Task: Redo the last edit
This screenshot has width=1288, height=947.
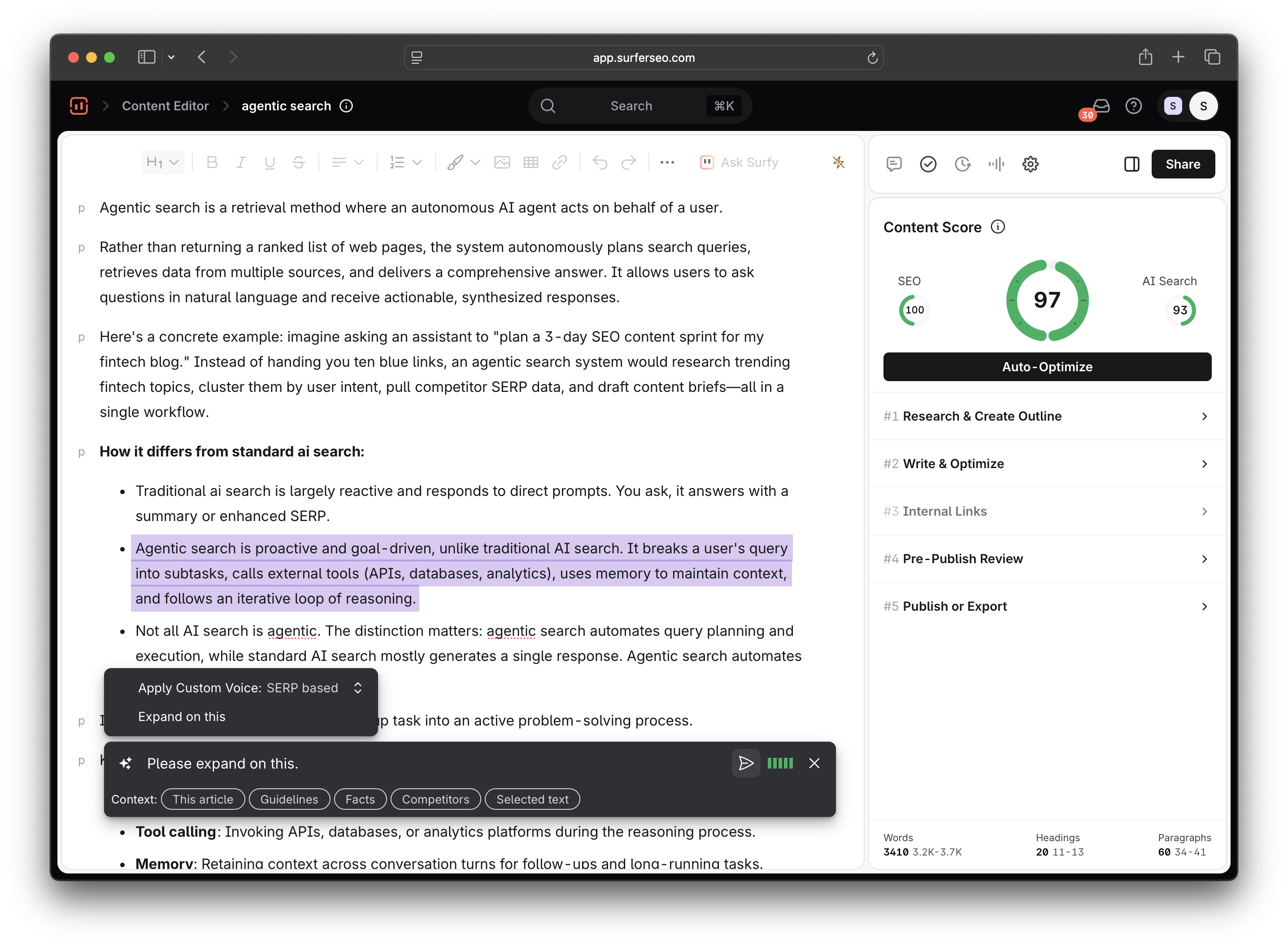Action: coord(629,162)
